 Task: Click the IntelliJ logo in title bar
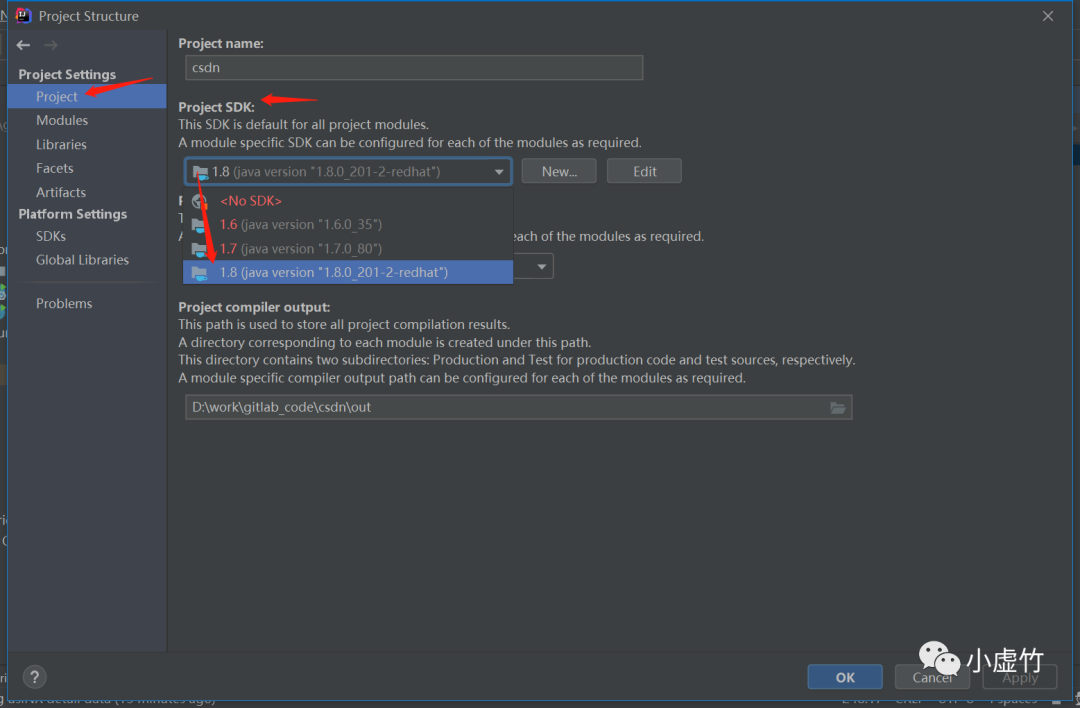[23, 15]
